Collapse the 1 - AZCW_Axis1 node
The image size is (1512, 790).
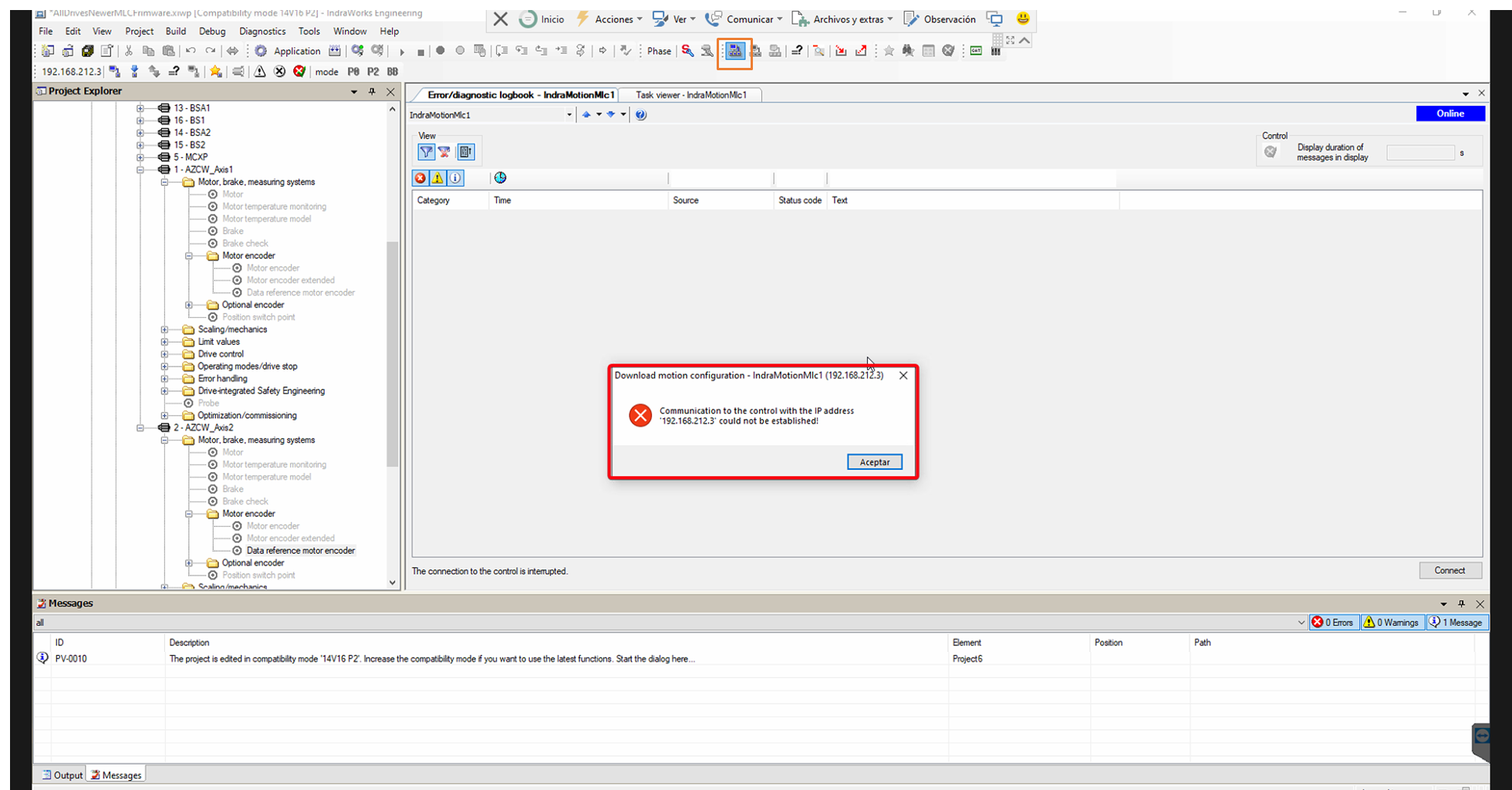point(140,170)
